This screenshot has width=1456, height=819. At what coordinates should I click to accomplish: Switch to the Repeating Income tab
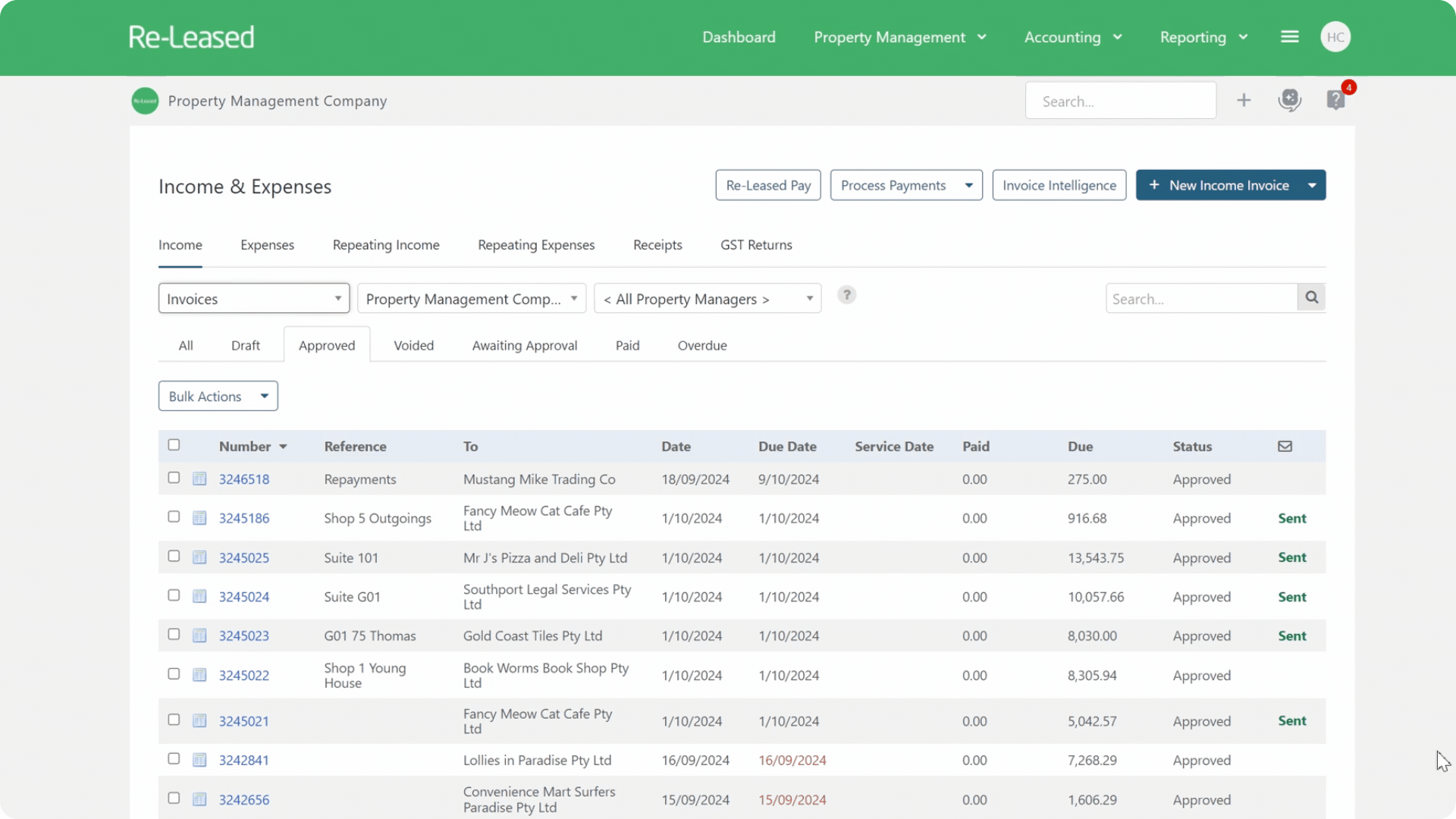coord(386,245)
